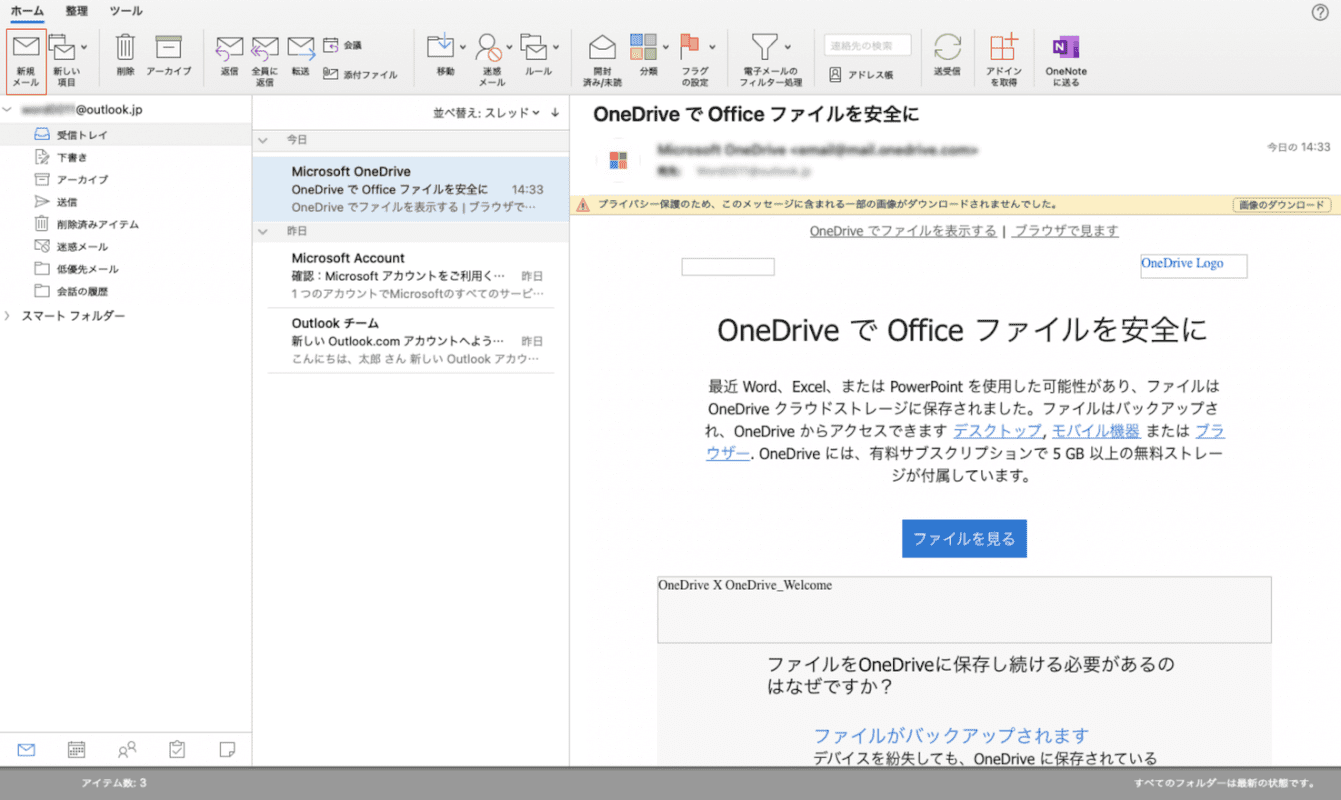Image resolution: width=1341 pixels, height=800 pixels.
Task: Click アドインを取得 add-ins icon
Action: point(1003,60)
